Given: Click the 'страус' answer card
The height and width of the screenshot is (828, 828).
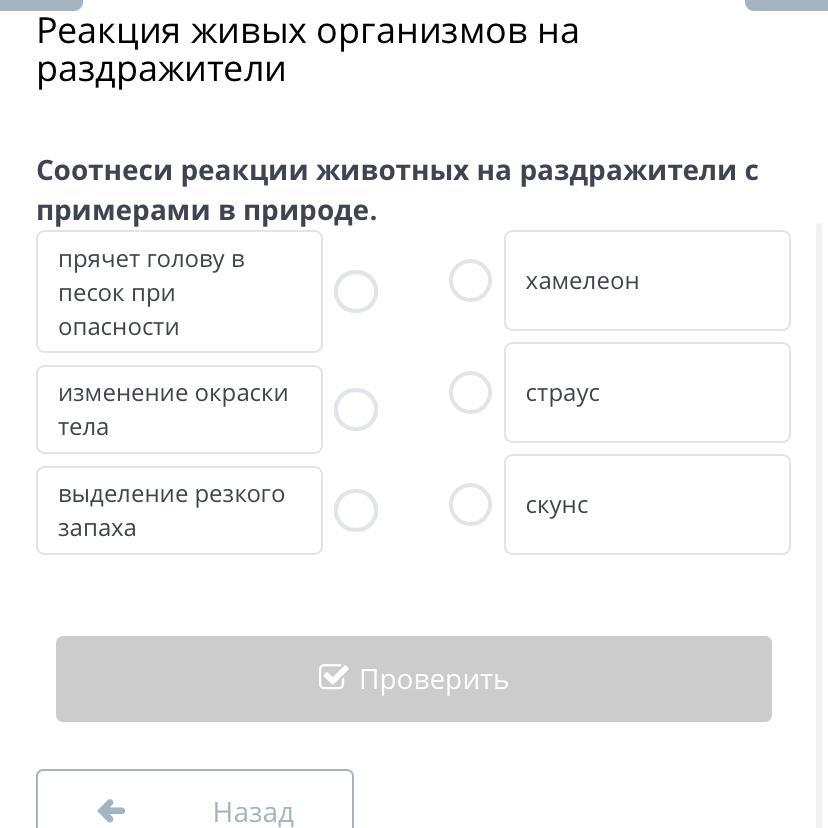Looking at the screenshot, I should click(x=647, y=393).
